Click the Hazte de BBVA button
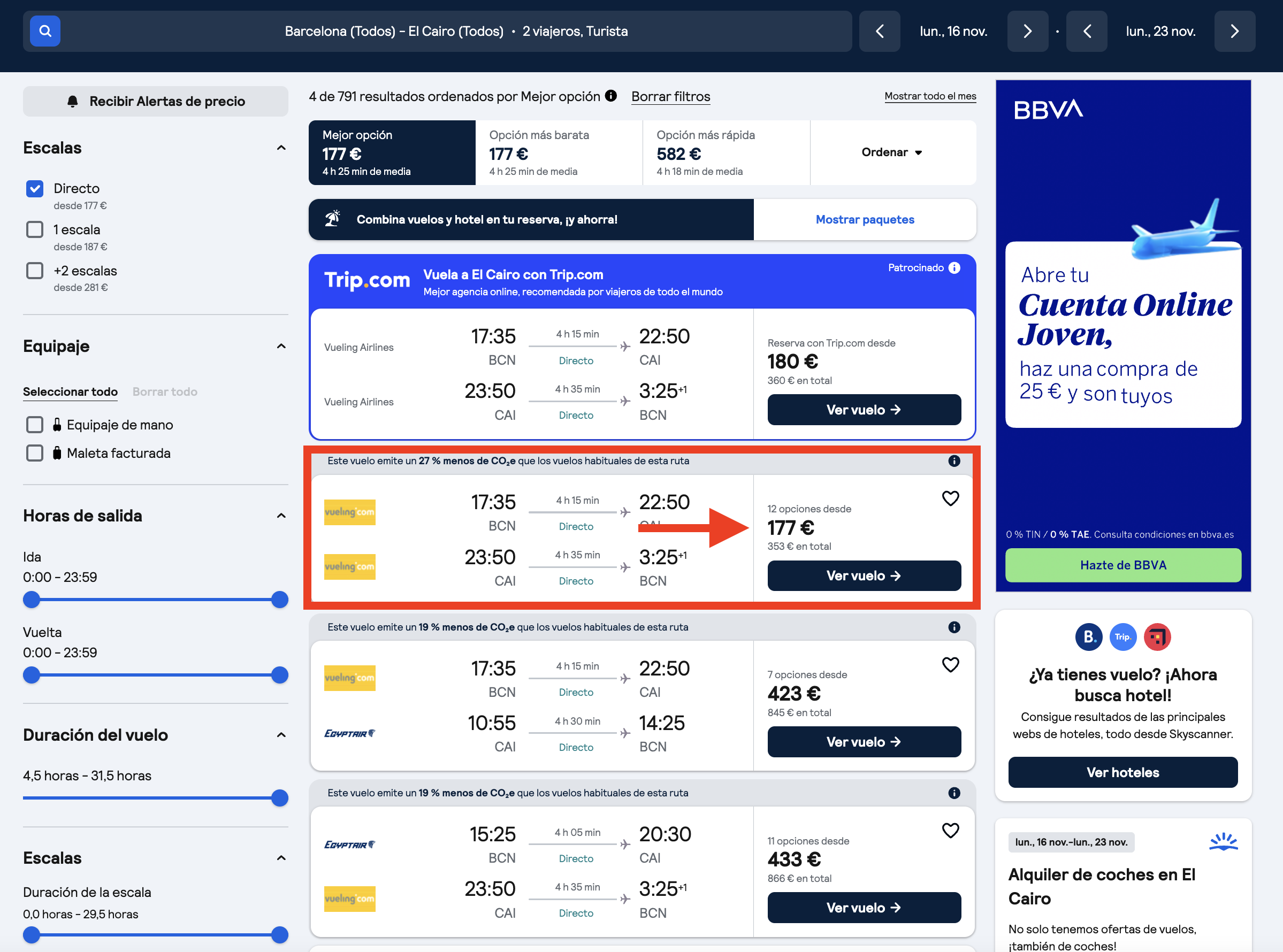The image size is (1283, 952). pyautogui.click(x=1123, y=565)
